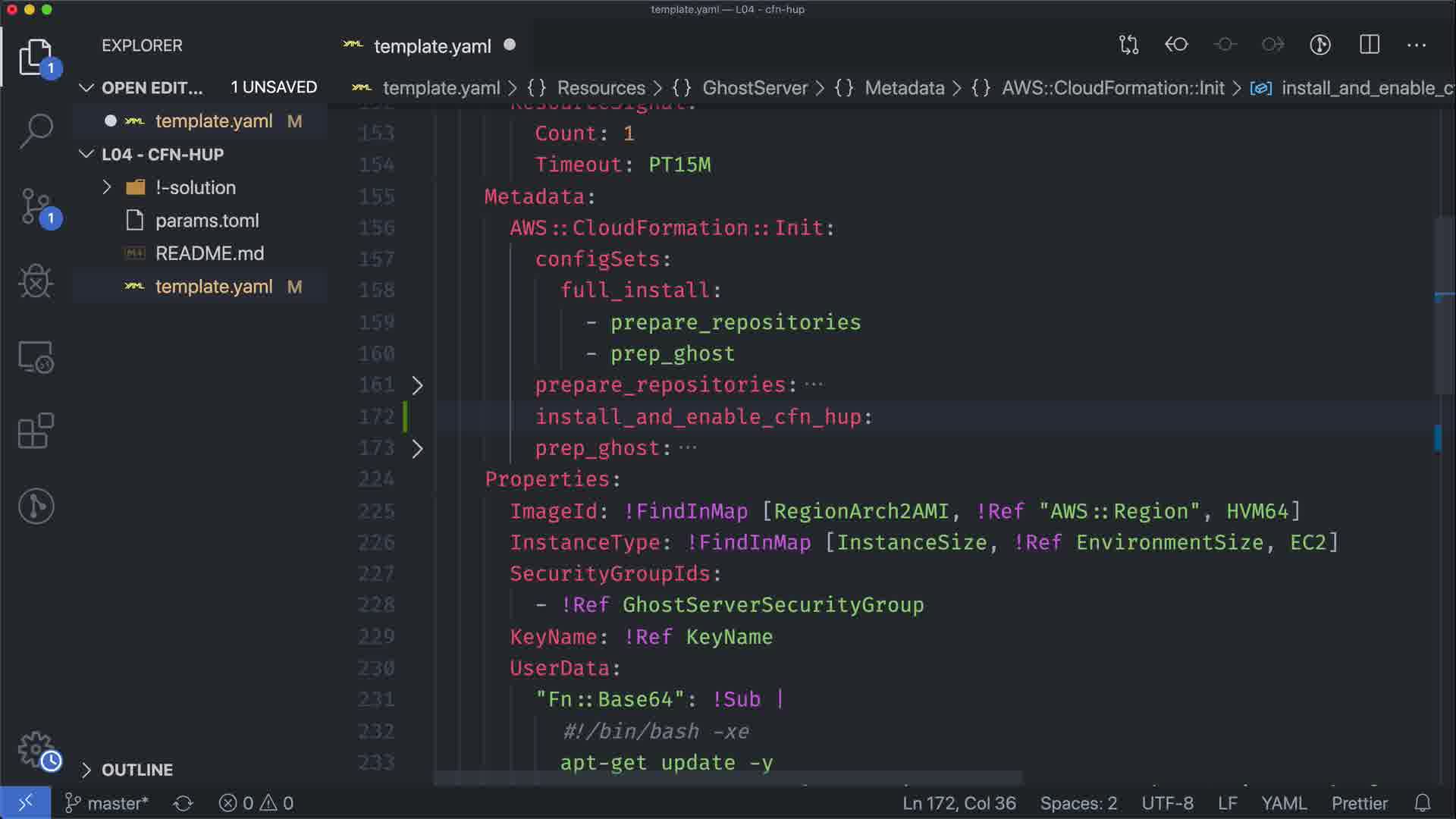
Task: Open the notifications bell in status bar
Action: [1423, 803]
